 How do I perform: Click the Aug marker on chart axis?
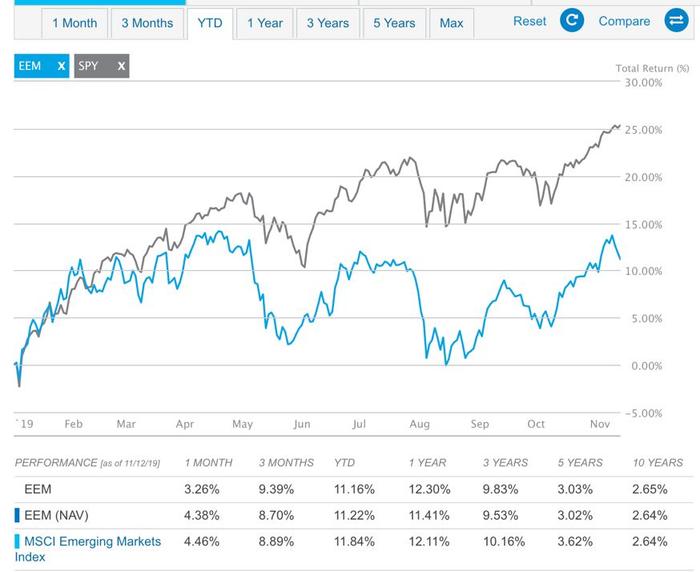click(x=419, y=424)
